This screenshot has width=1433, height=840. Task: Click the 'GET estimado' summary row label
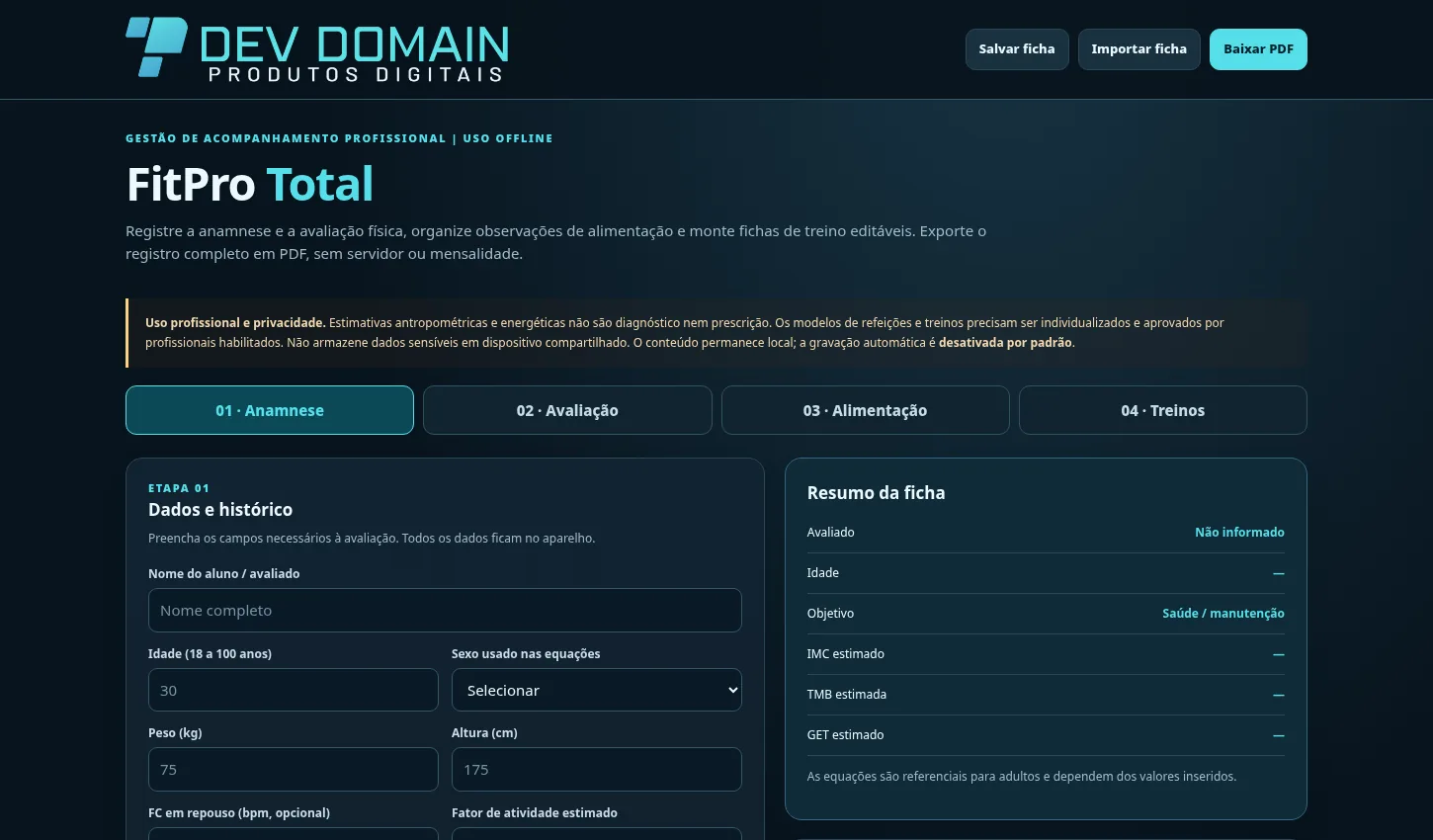coord(846,734)
